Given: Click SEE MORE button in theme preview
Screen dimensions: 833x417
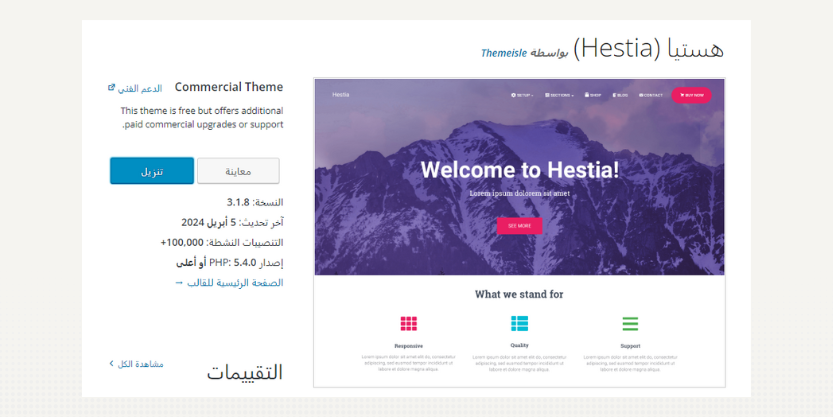Looking at the screenshot, I should tap(520, 226).
